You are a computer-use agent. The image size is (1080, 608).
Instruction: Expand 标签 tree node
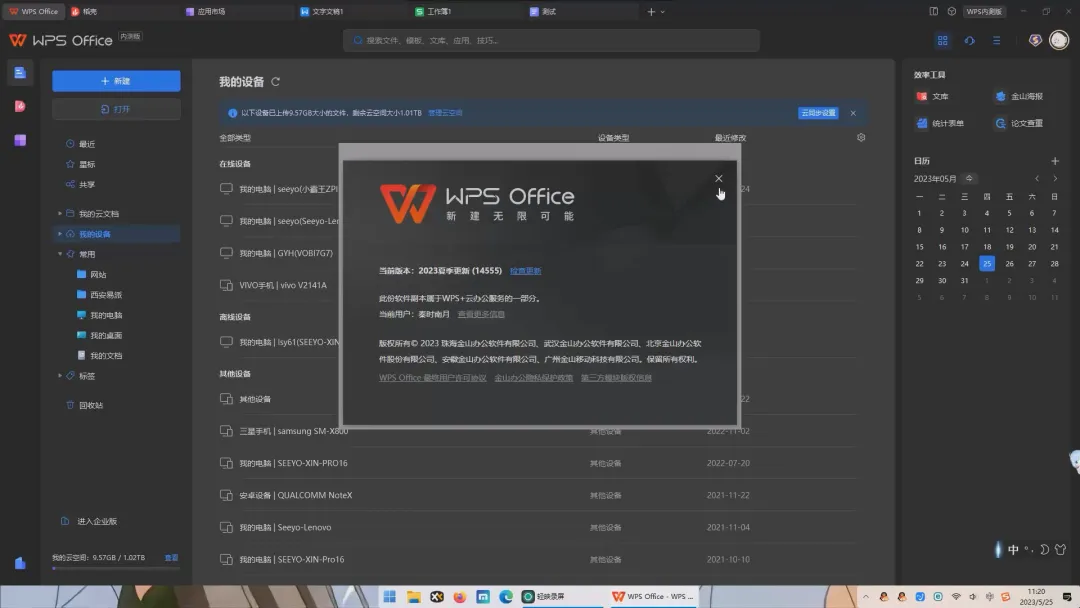pyautogui.click(x=60, y=376)
